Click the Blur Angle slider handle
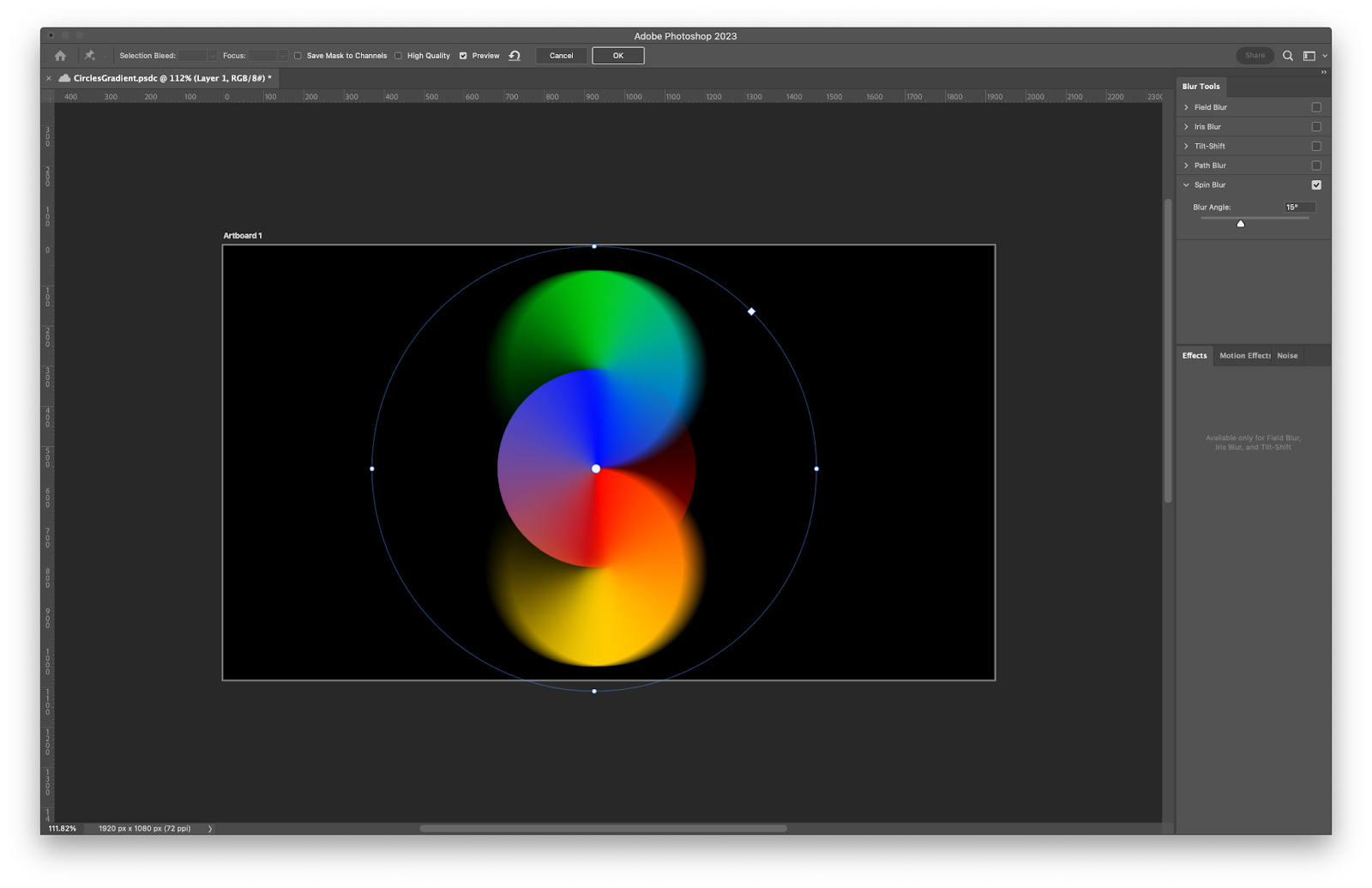1372x888 pixels. pos(1241,224)
